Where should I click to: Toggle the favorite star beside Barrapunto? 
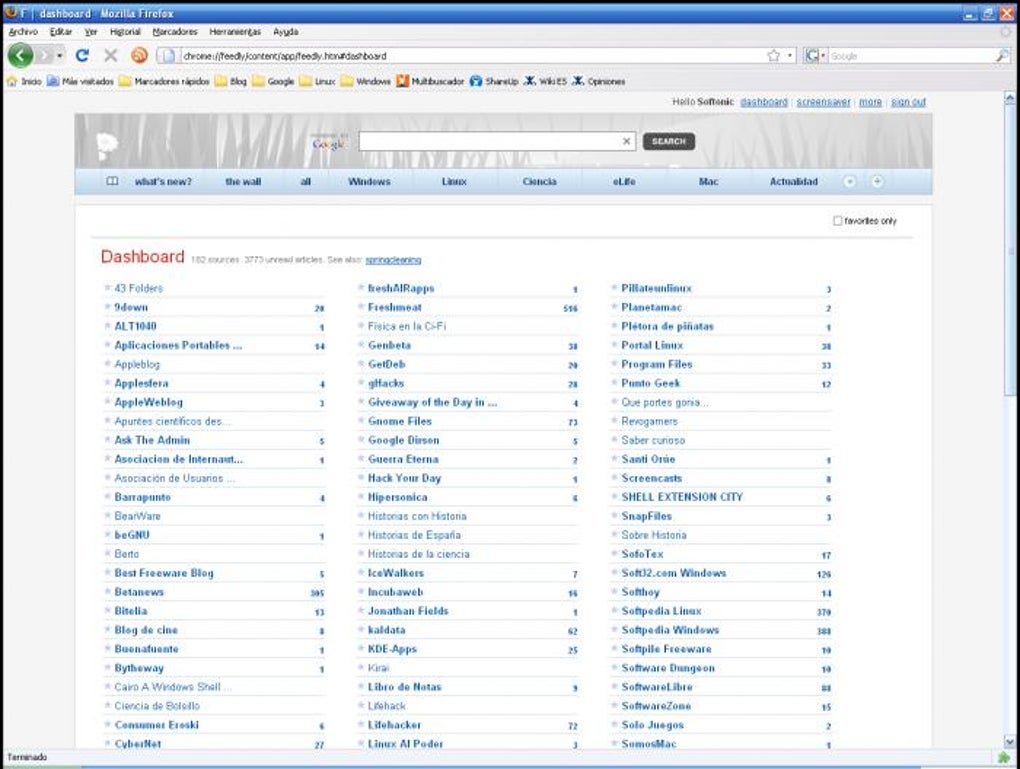pyautogui.click(x=108, y=497)
